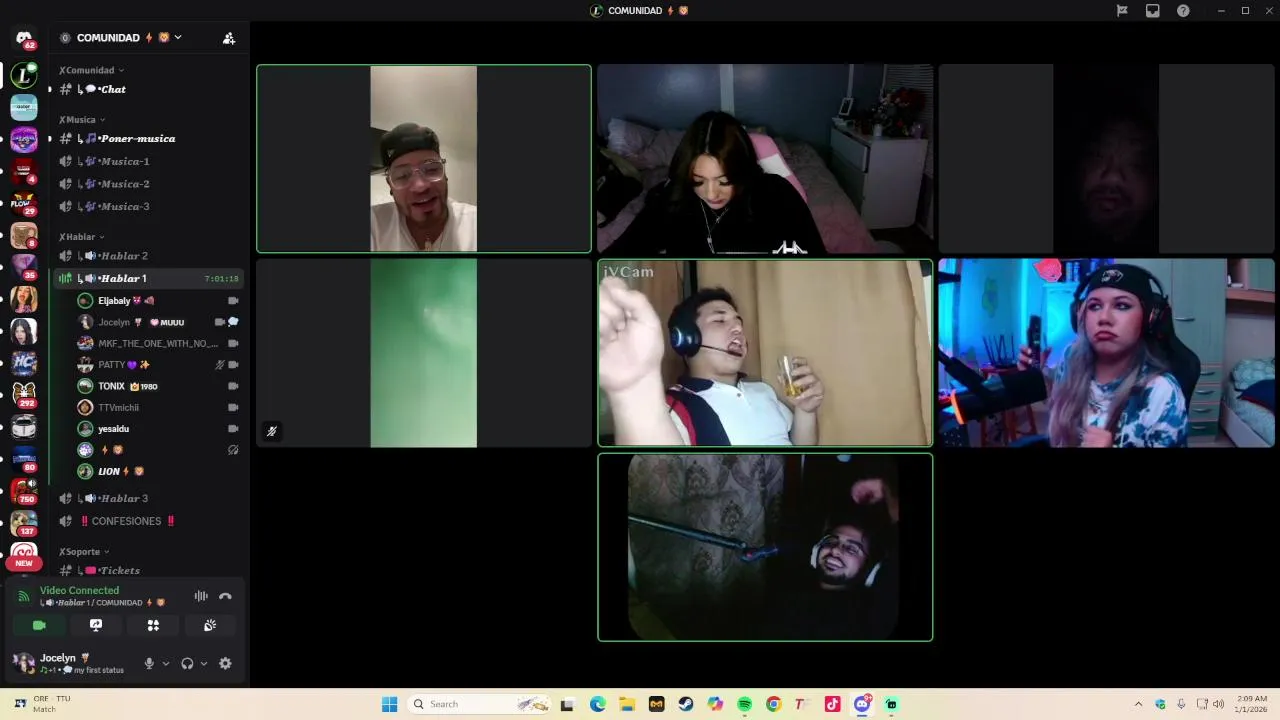The width and height of the screenshot is (1280, 720).
Task: Focus the iVCam headset guy video tile
Action: click(x=765, y=353)
